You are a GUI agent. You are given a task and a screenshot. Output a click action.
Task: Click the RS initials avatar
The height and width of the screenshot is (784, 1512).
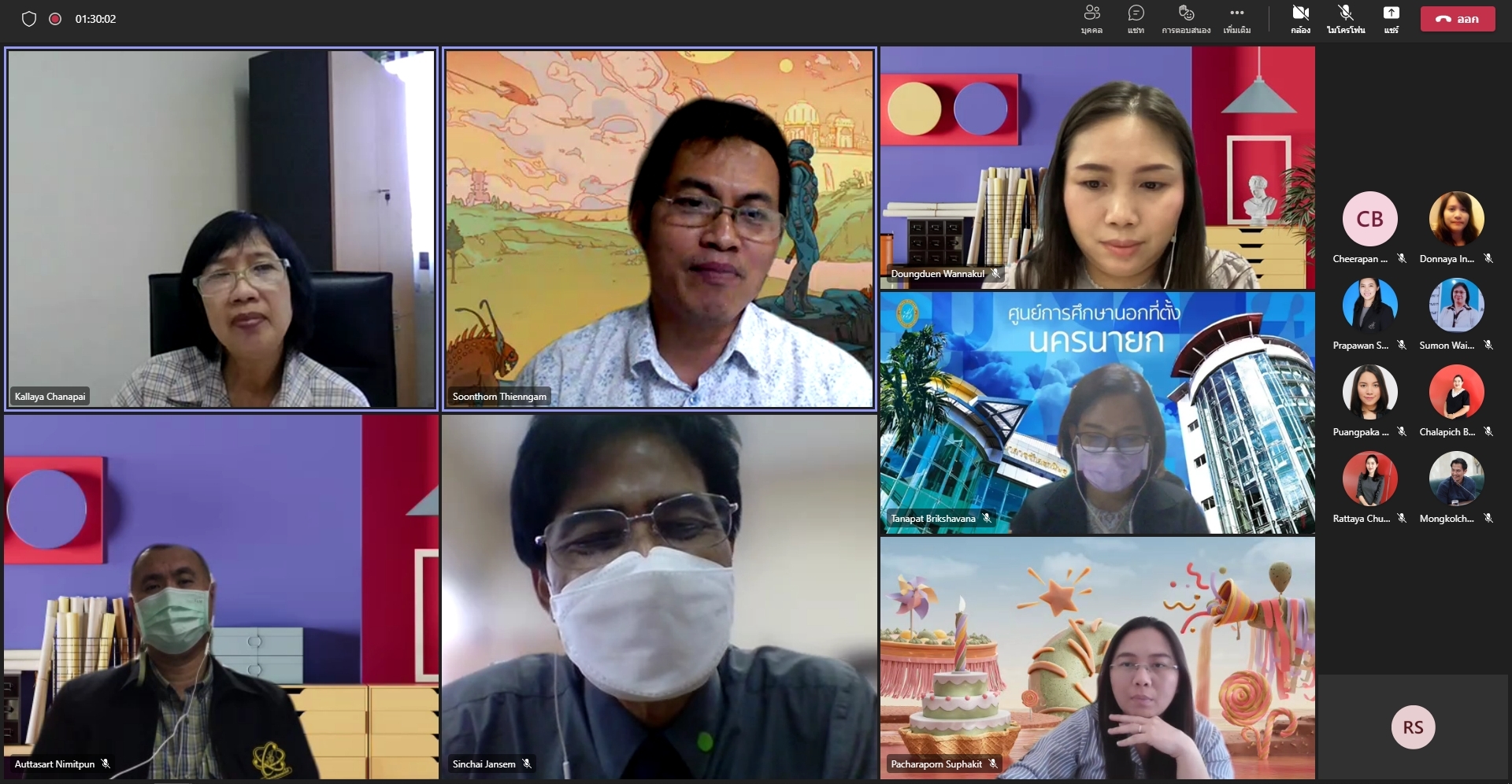coord(1413,727)
